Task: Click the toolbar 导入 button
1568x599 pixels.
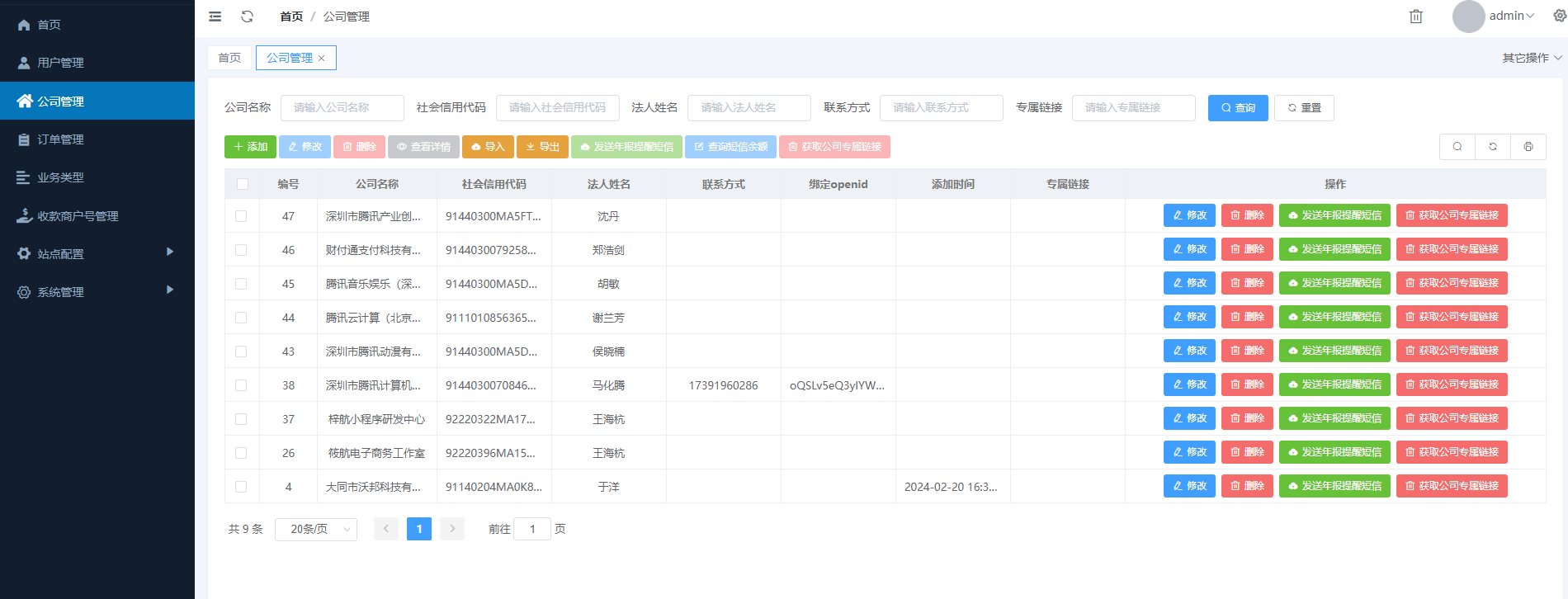Action: 488,147
